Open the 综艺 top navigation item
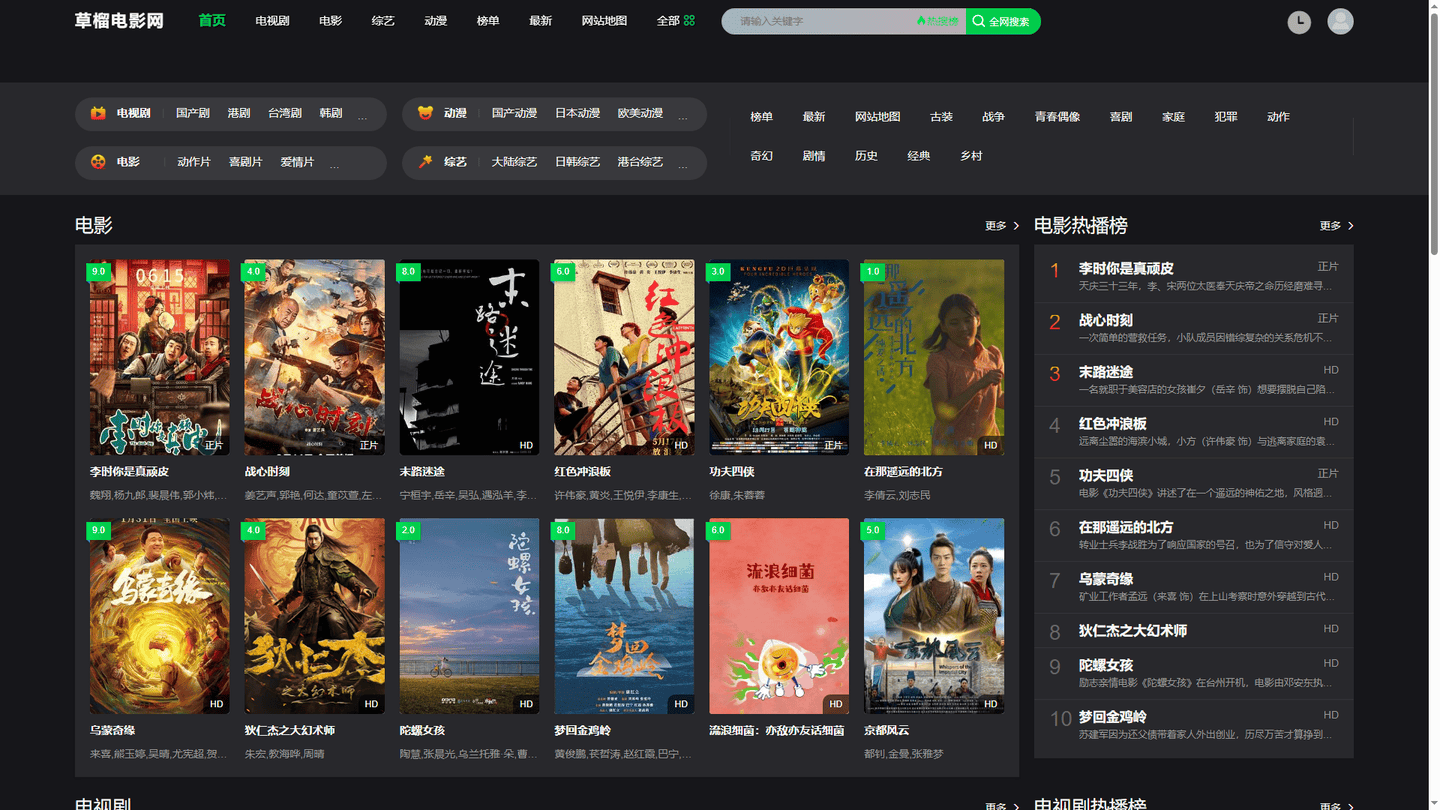This screenshot has height=810, width=1440. (x=383, y=21)
